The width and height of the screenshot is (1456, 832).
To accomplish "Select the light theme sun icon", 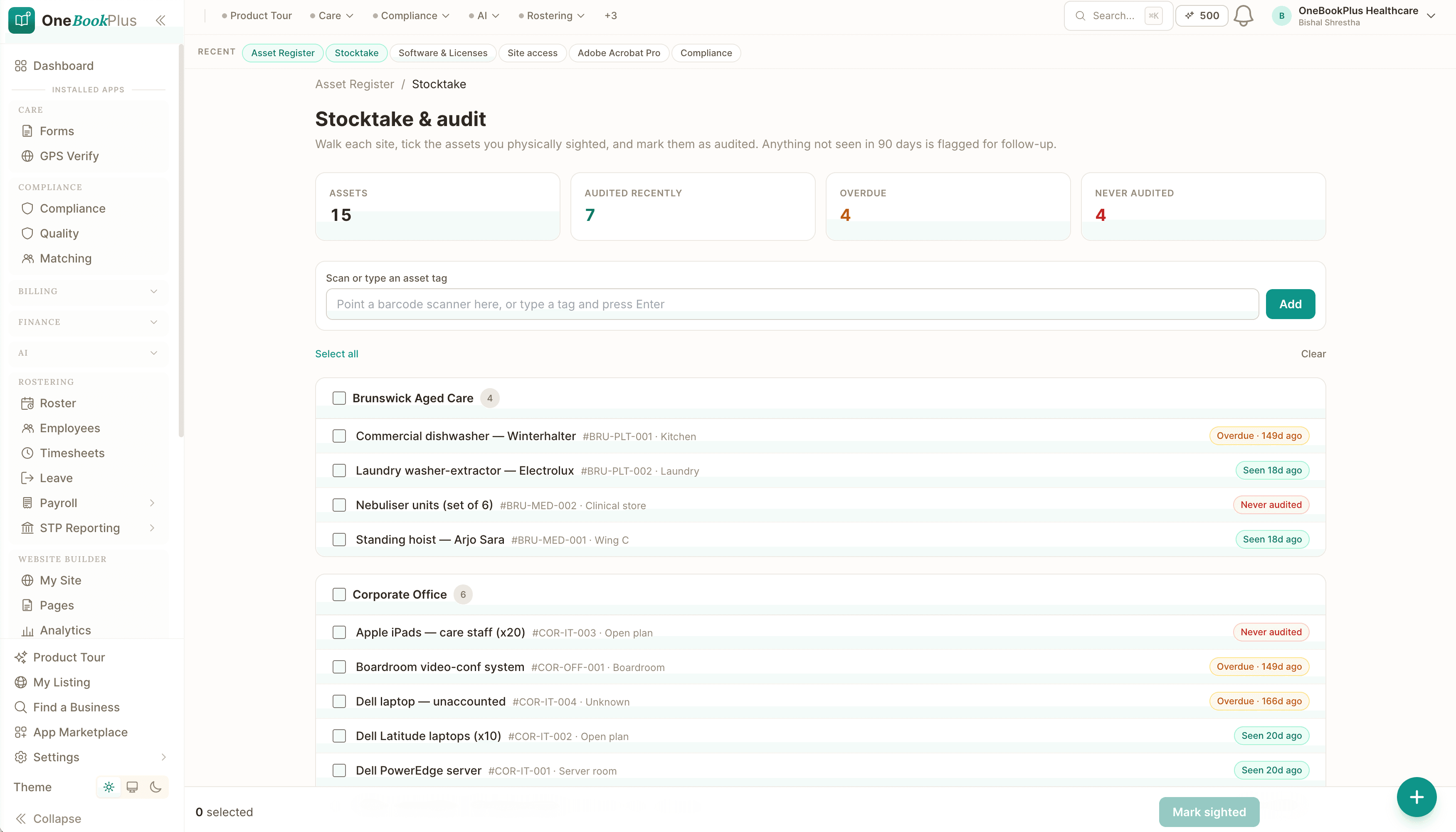I will 109,787.
